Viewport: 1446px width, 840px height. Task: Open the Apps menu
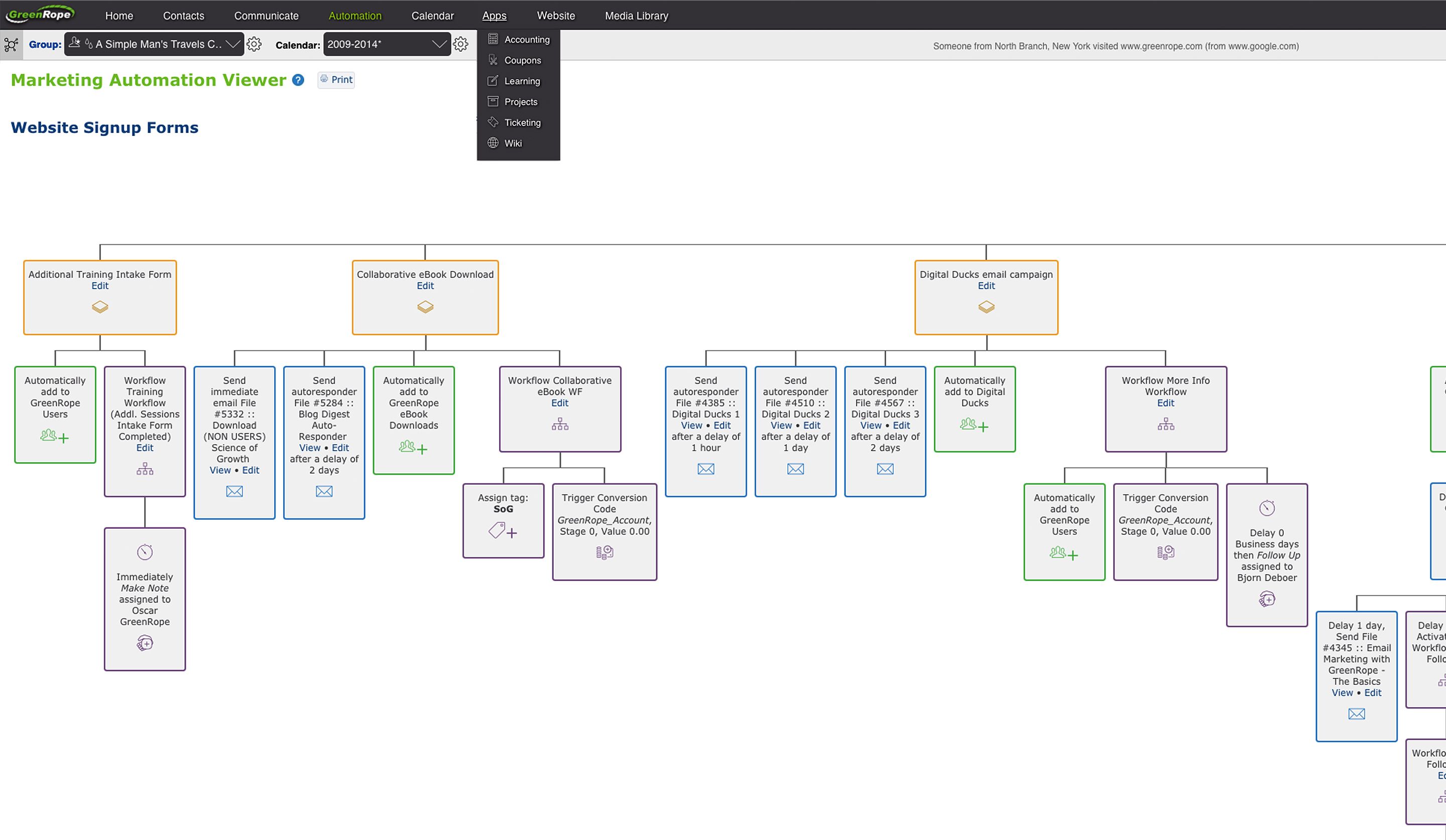click(x=494, y=16)
